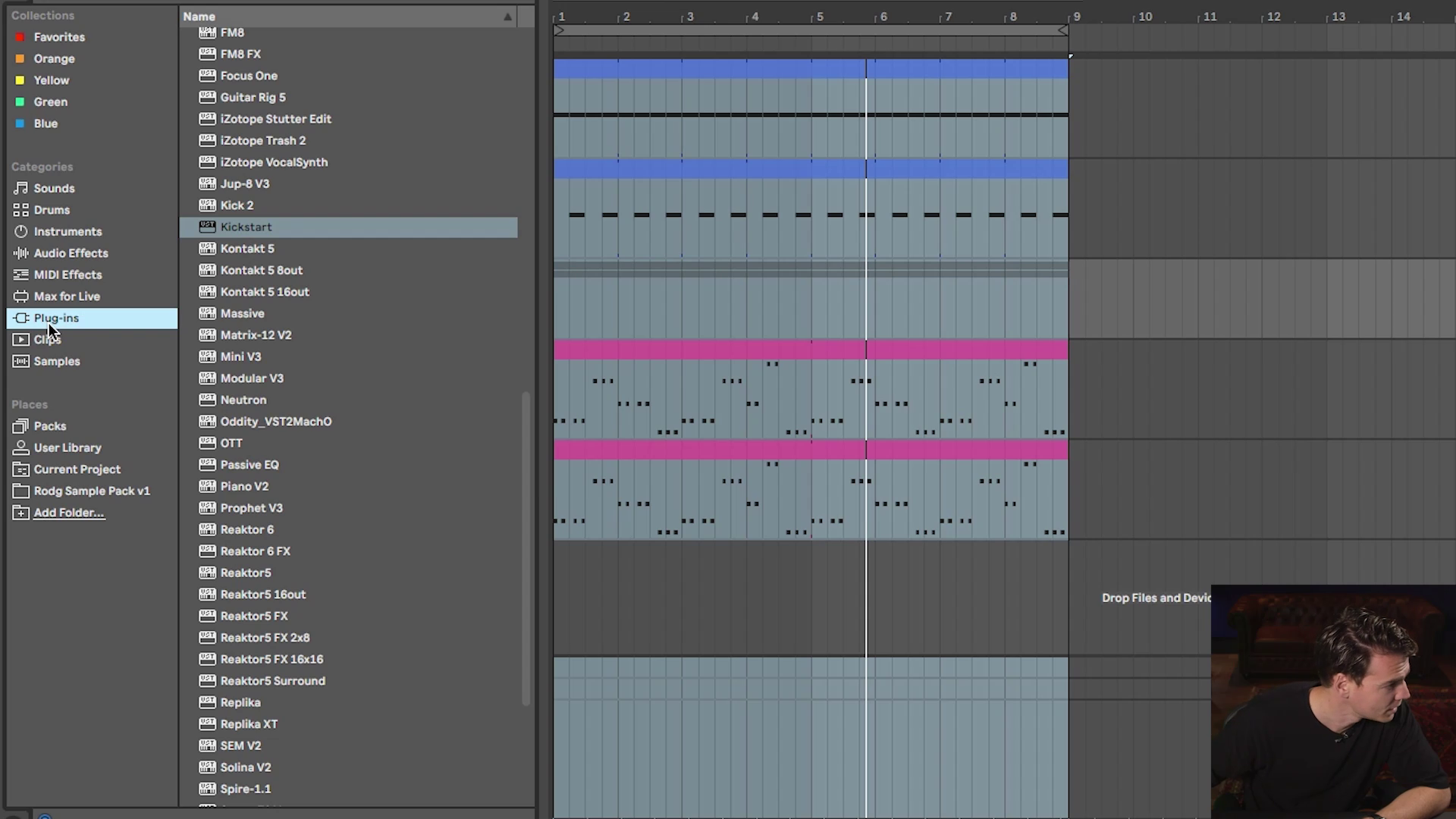This screenshot has height=819, width=1456.
Task: Click bar 12 on the timeline ruler
Action: (x=1273, y=17)
